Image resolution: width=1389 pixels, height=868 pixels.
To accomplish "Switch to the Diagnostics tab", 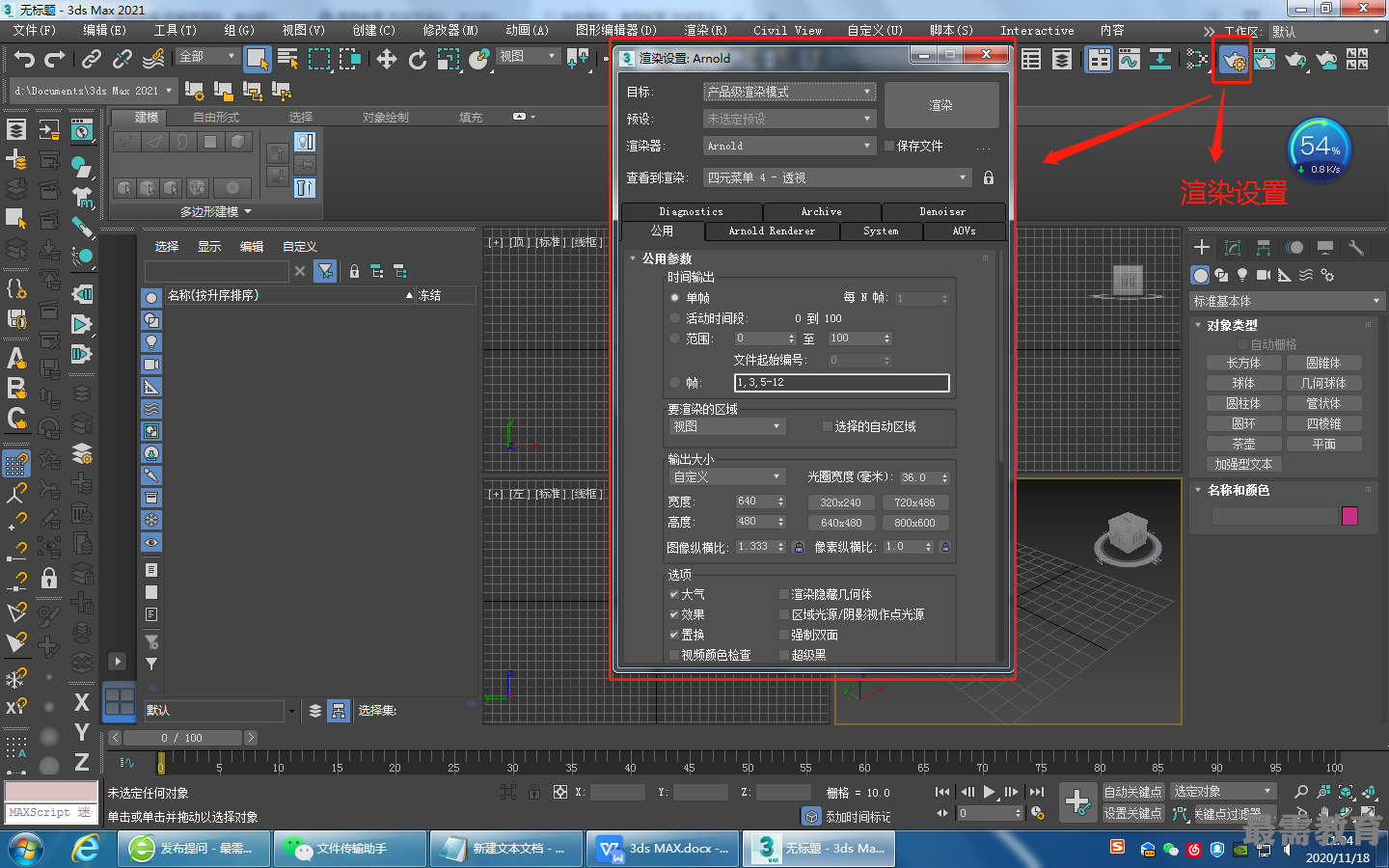I will [692, 211].
